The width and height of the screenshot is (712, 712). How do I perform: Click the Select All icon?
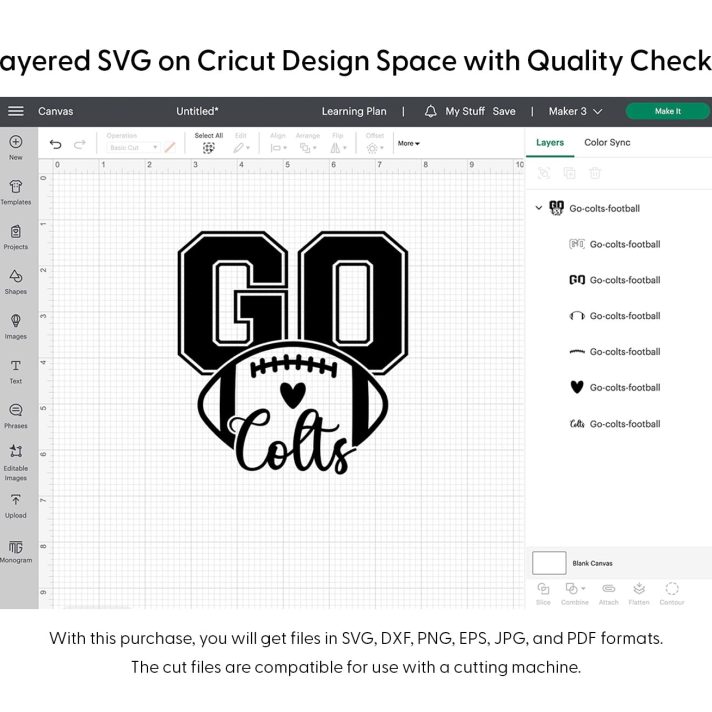pos(208,148)
